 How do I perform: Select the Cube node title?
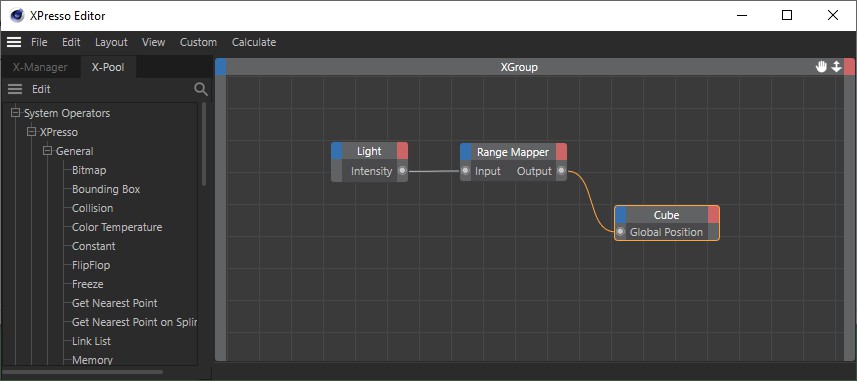(x=666, y=215)
